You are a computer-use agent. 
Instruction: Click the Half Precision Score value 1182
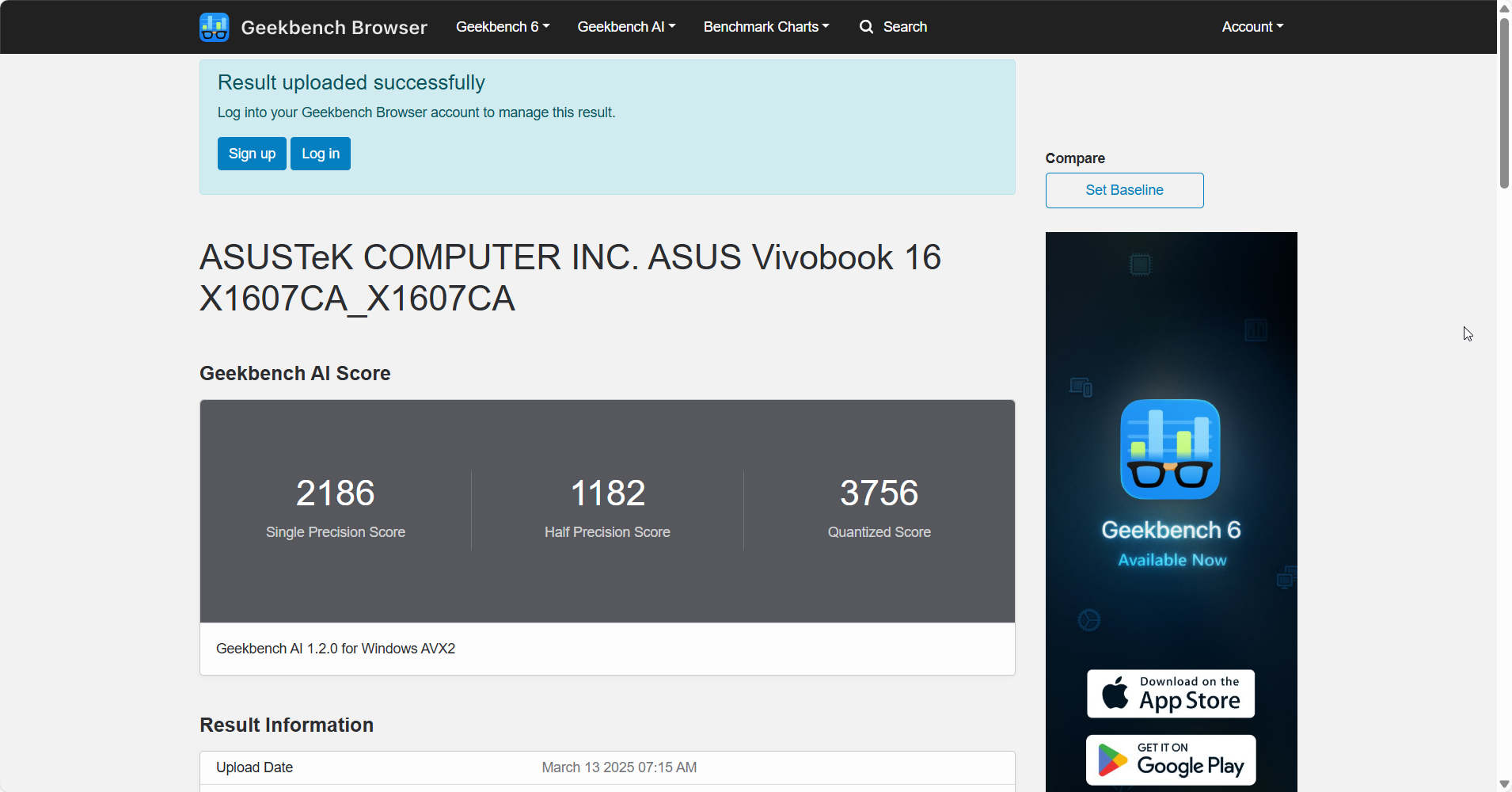(x=608, y=493)
